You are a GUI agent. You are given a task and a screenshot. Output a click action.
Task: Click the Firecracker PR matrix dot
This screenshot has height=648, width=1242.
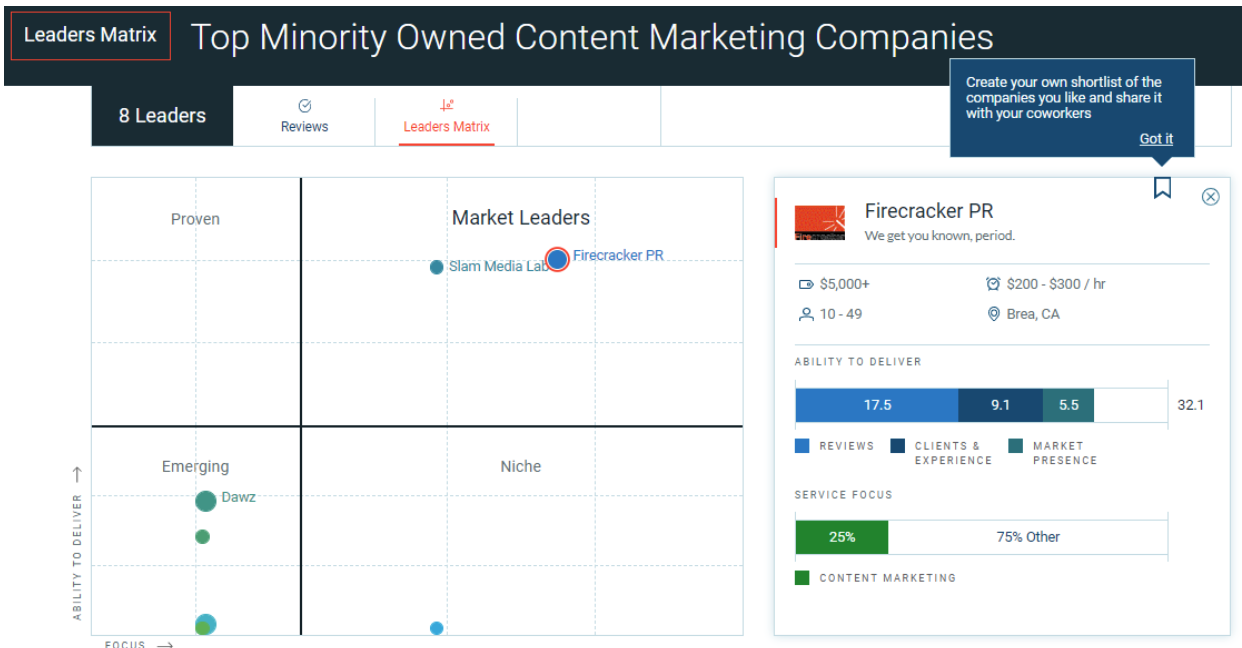point(558,259)
